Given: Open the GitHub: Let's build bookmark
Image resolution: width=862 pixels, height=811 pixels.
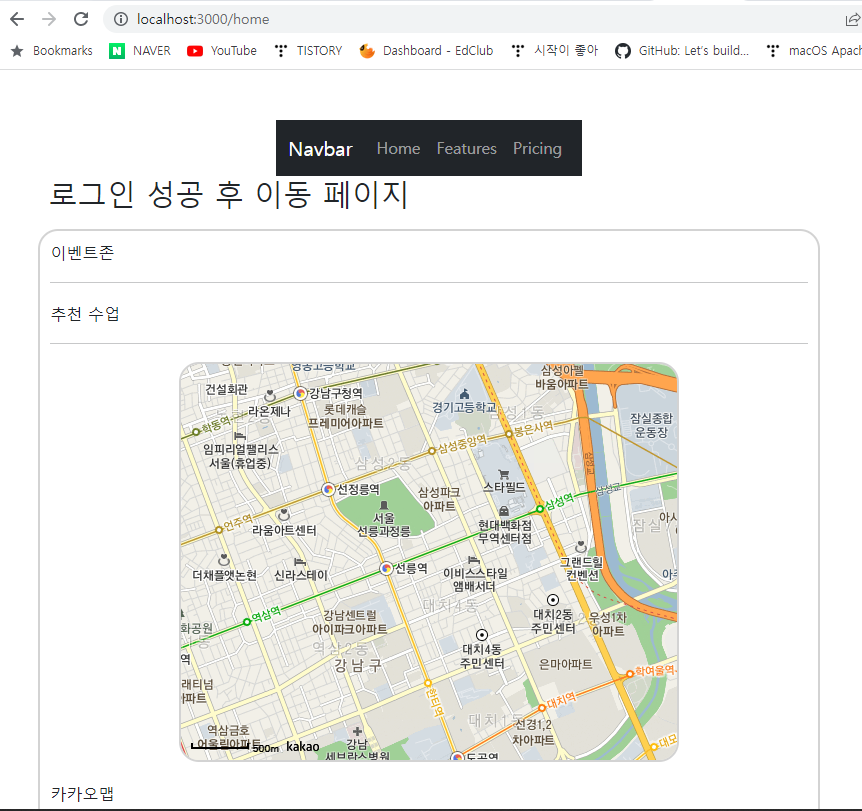Looking at the screenshot, I should [682, 51].
